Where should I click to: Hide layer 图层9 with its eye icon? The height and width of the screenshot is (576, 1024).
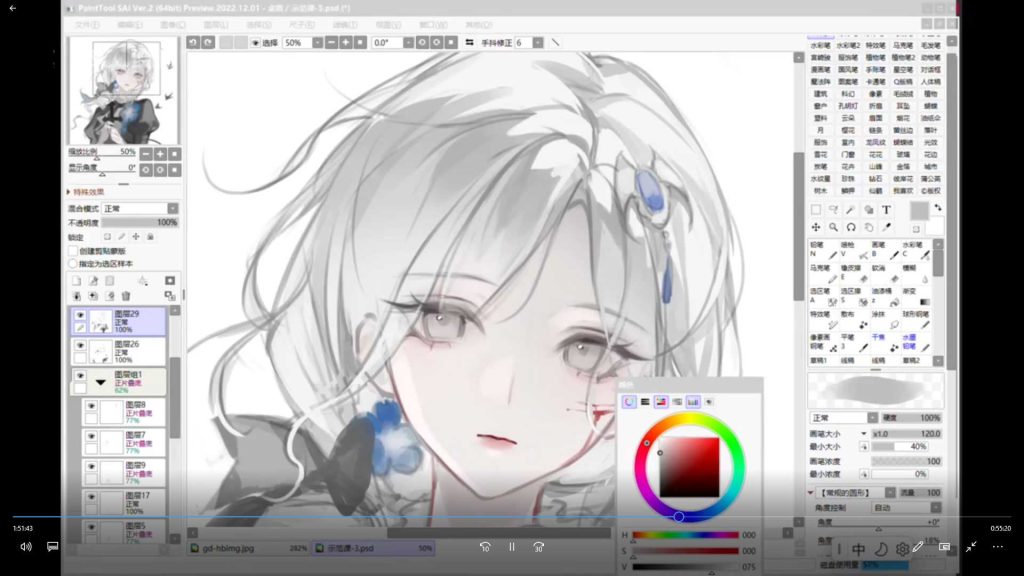[x=91, y=466]
